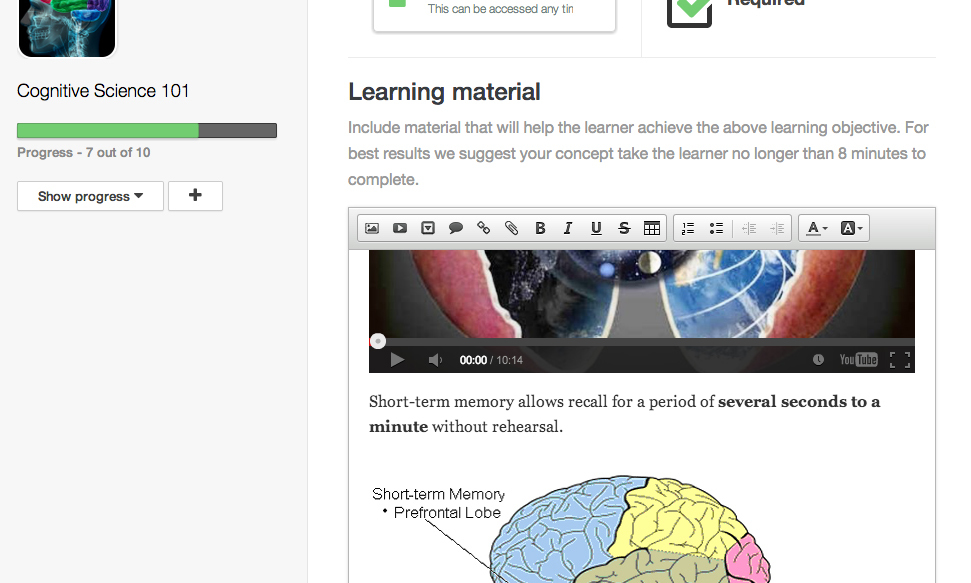
Task: Click the course progress bar
Action: coord(147,130)
